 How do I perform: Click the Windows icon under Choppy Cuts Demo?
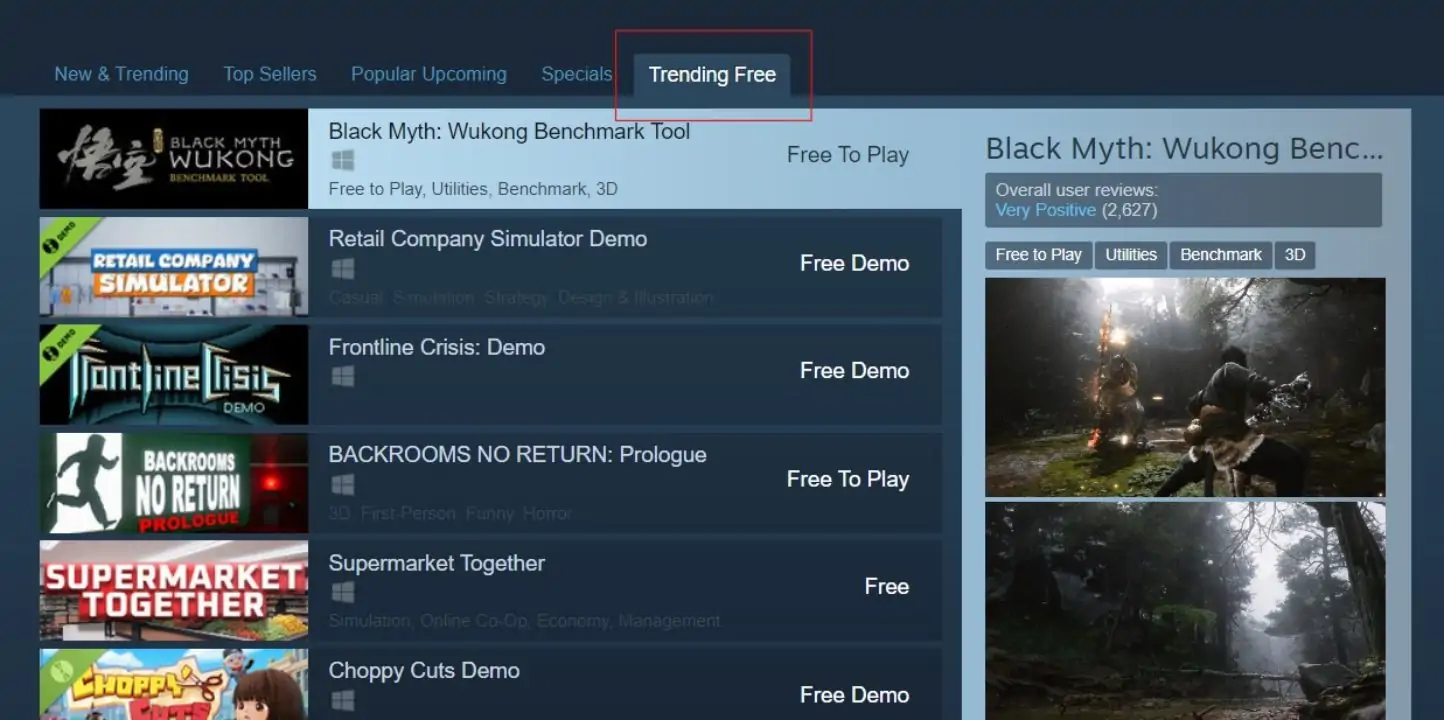[343, 700]
